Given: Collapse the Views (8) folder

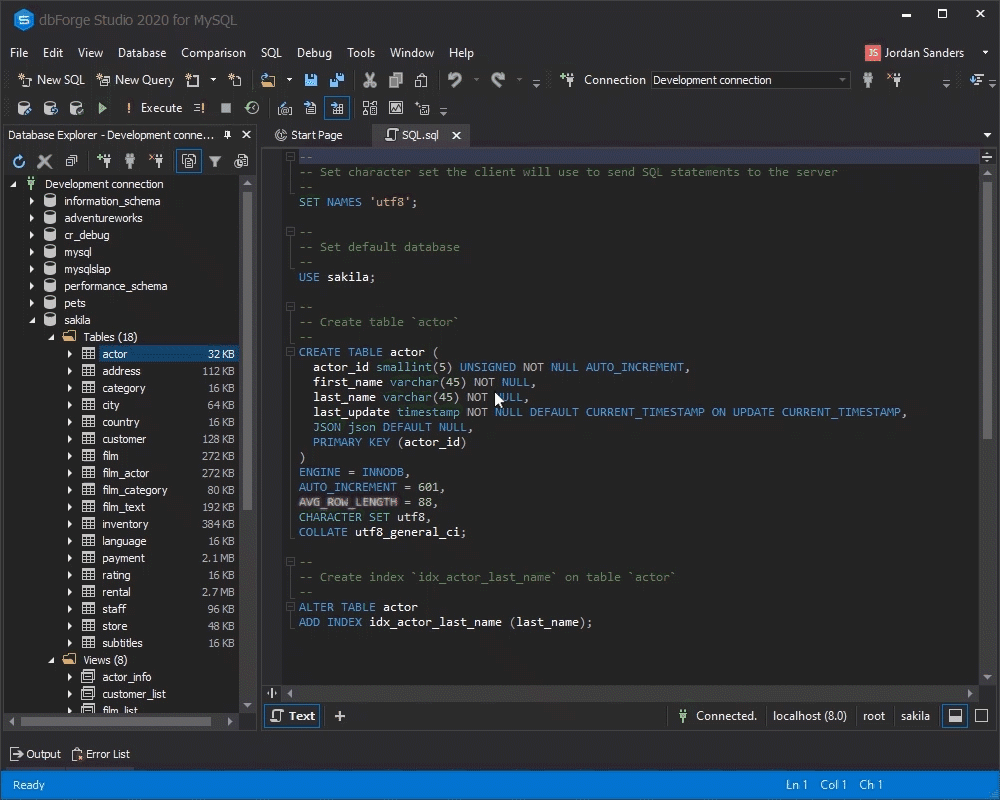Looking at the screenshot, I should tap(52, 660).
